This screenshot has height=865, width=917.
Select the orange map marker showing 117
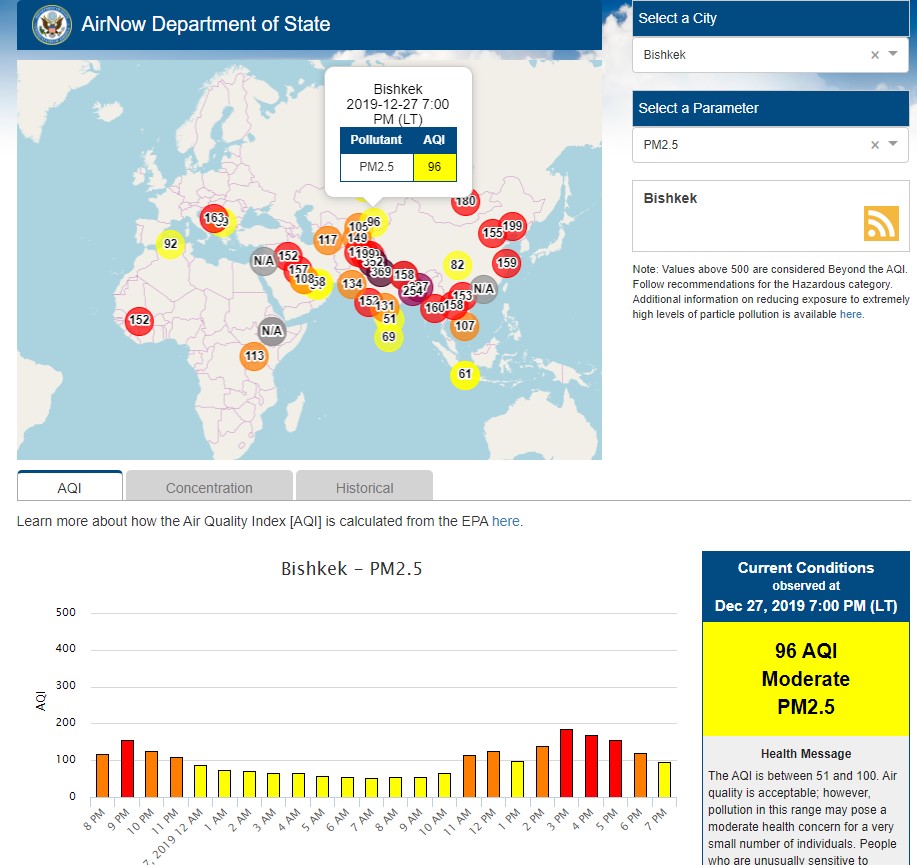click(328, 240)
